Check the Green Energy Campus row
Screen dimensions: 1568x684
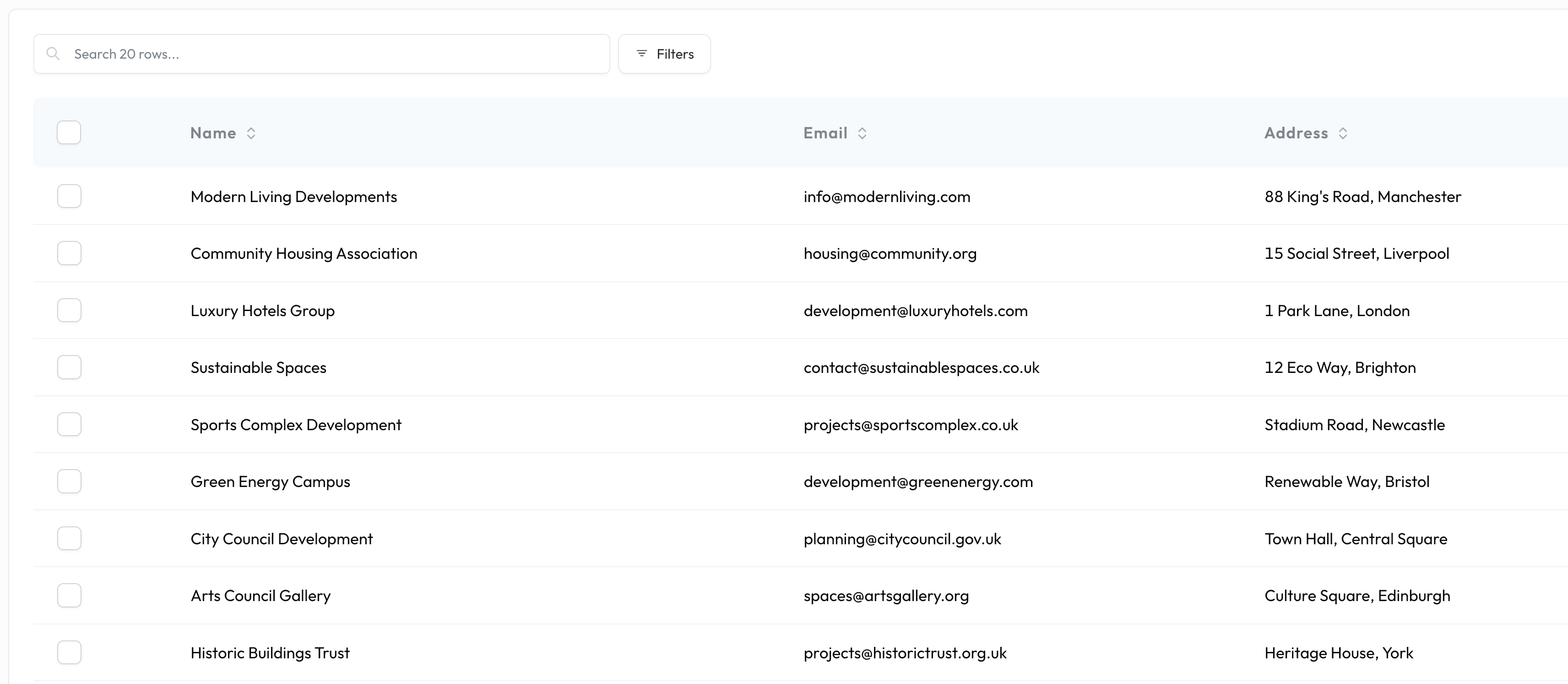69,481
